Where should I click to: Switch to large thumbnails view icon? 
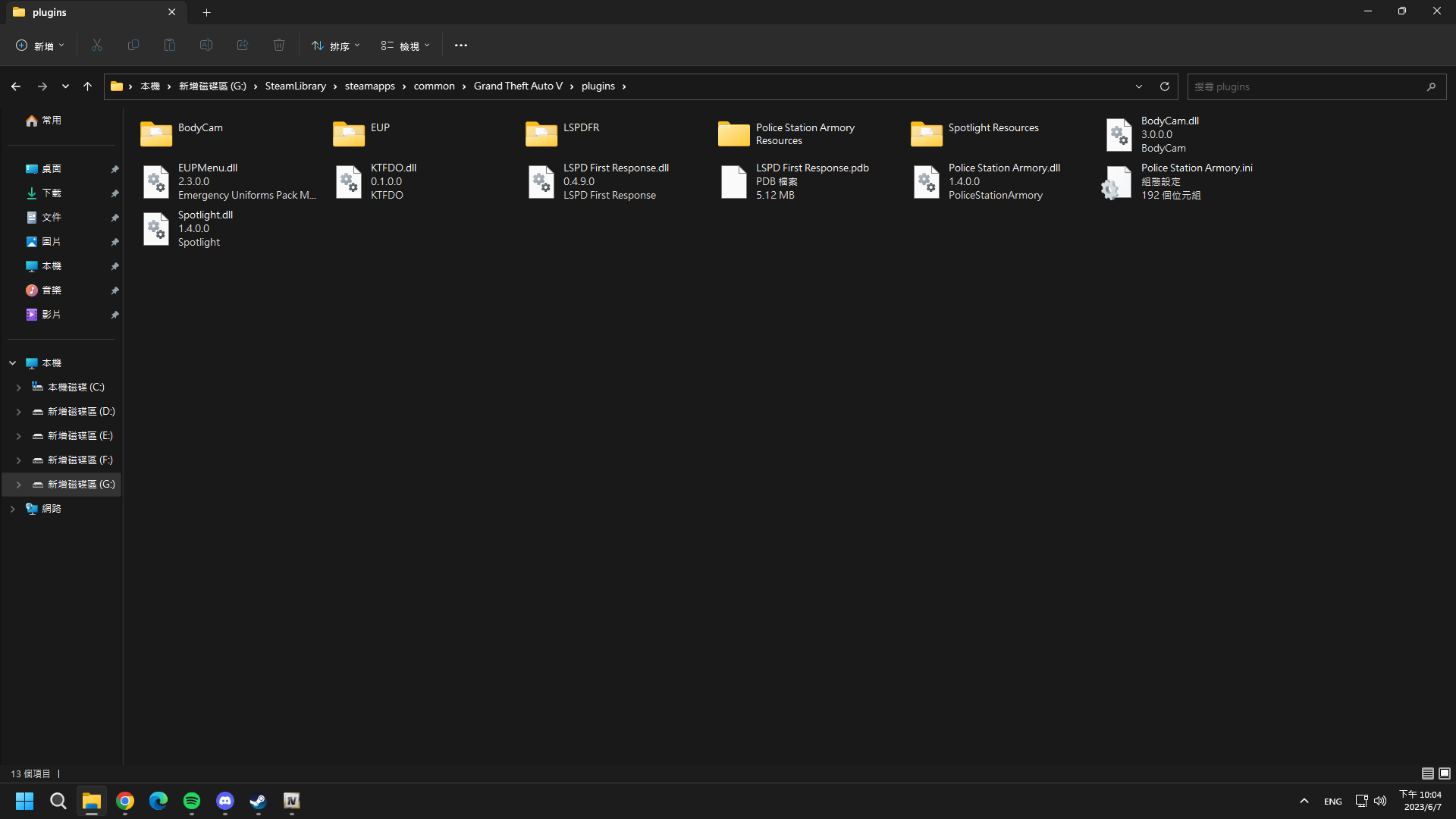[x=1445, y=773]
